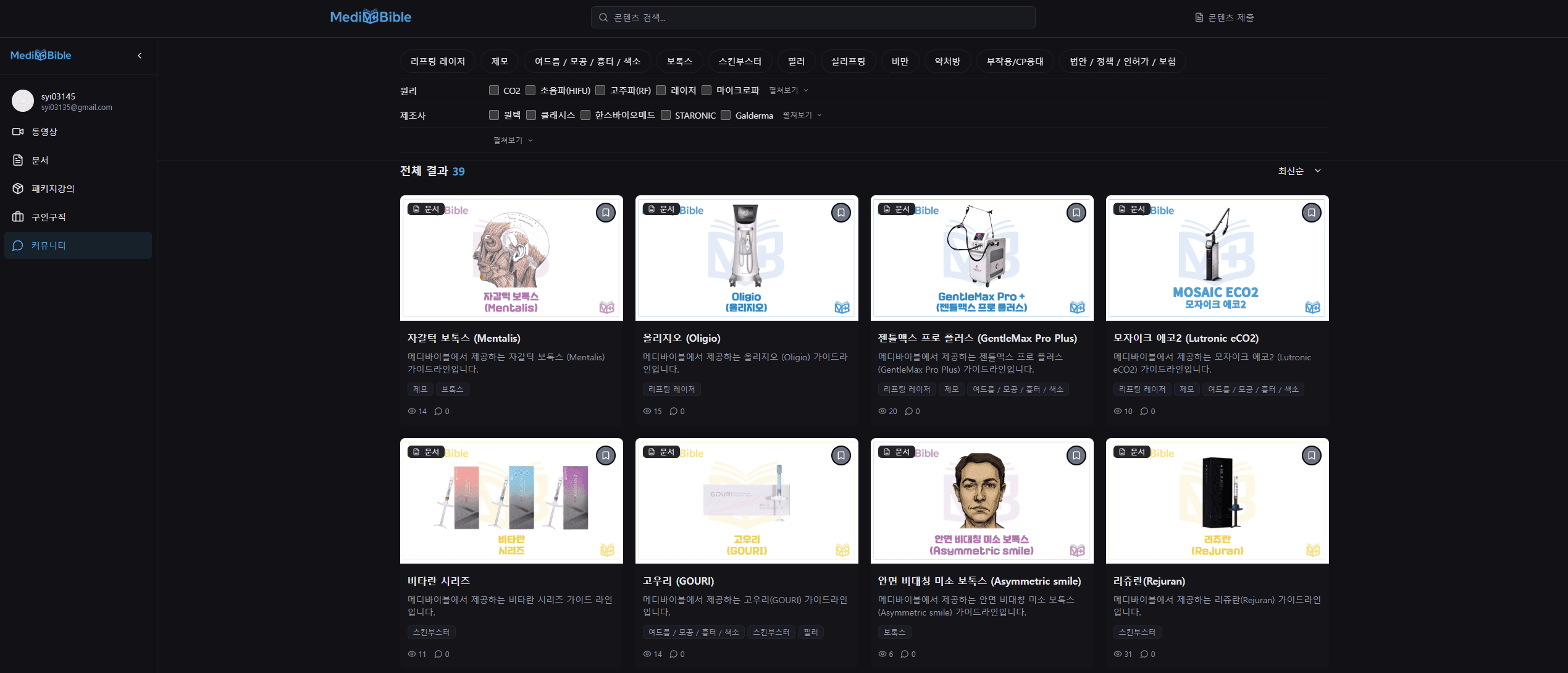Open the 자갈턱 보톡스 (Mentalis) title link
Viewport: 1568px width, 673px height.
tap(464, 338)
